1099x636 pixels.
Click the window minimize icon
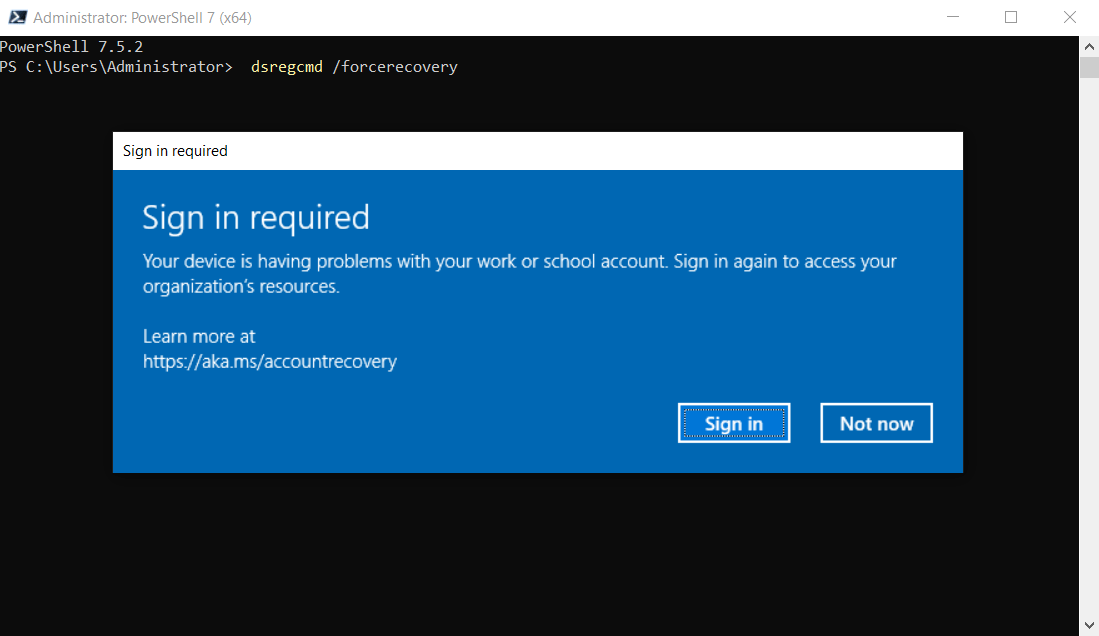[x=952, y=17]
